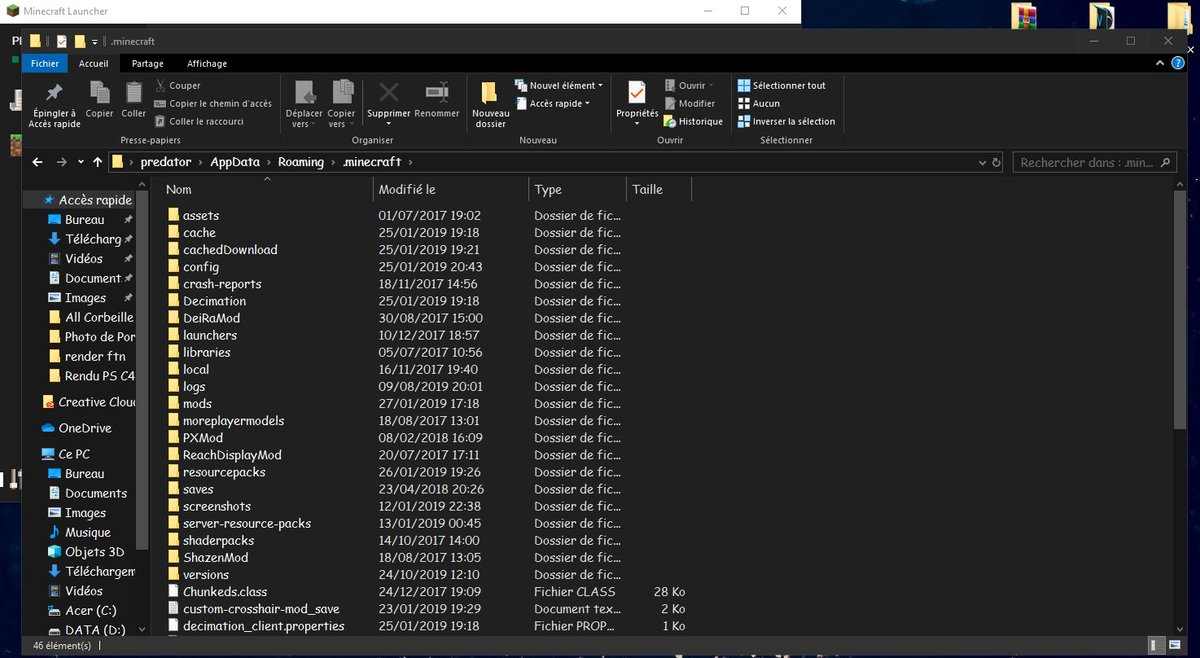Go forward with the right arrow
This screenshot has width=1200, height=658.
[x=62, y=162]
